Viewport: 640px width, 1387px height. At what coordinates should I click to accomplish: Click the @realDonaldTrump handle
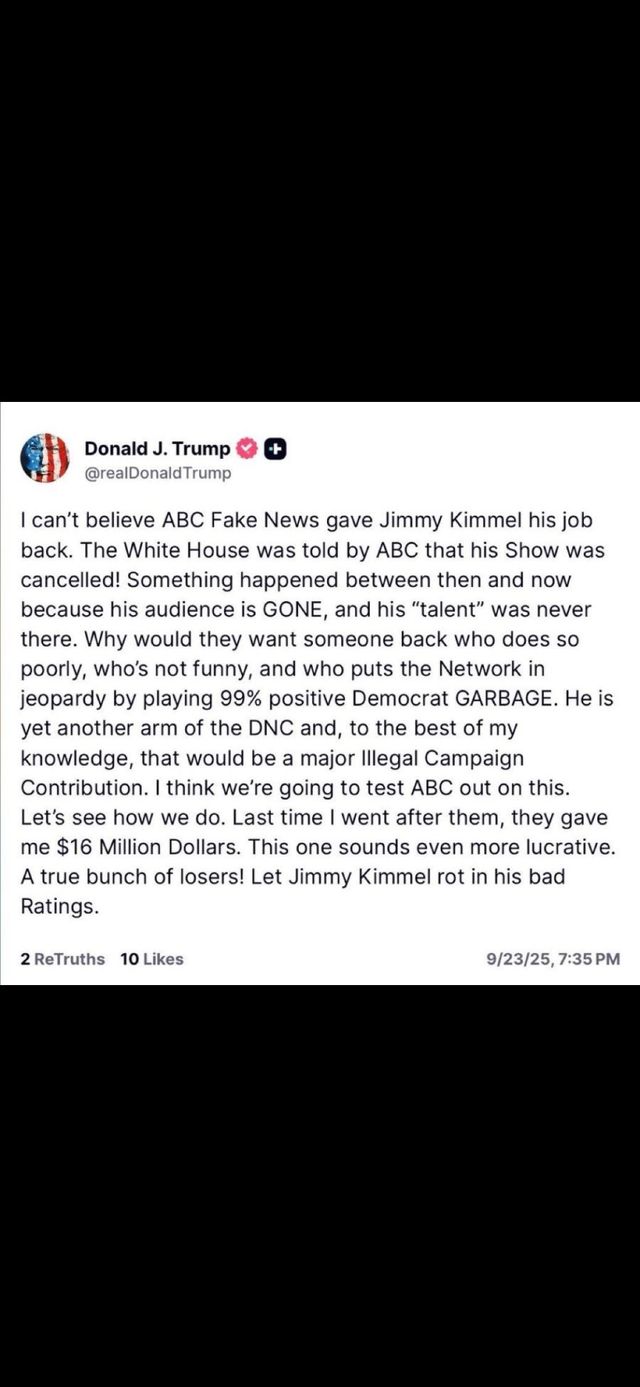tap(157, 473)
